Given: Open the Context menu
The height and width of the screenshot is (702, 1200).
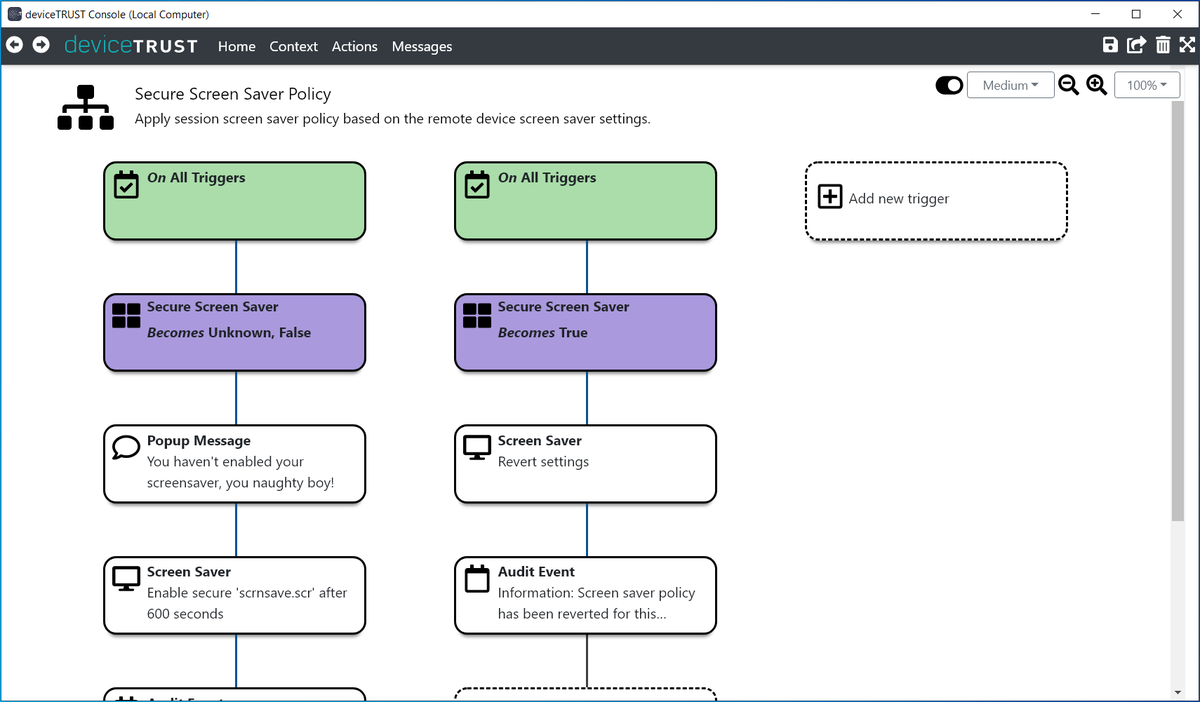Looking at the screenshot, I should coord(294,46).
